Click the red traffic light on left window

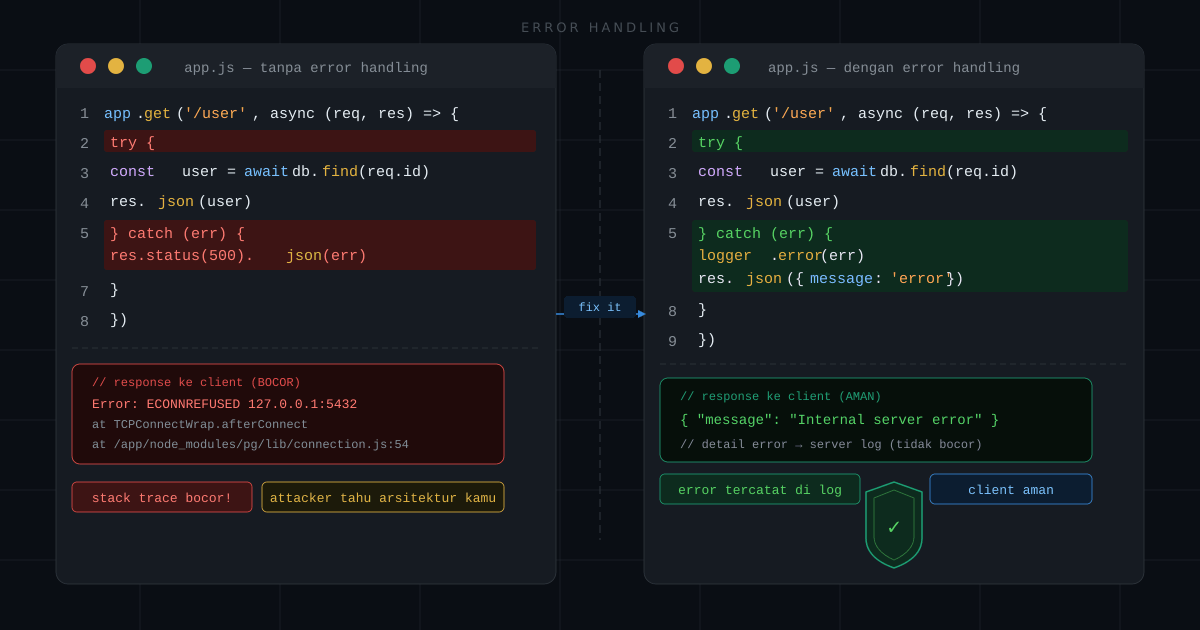[x=88, y=66]
